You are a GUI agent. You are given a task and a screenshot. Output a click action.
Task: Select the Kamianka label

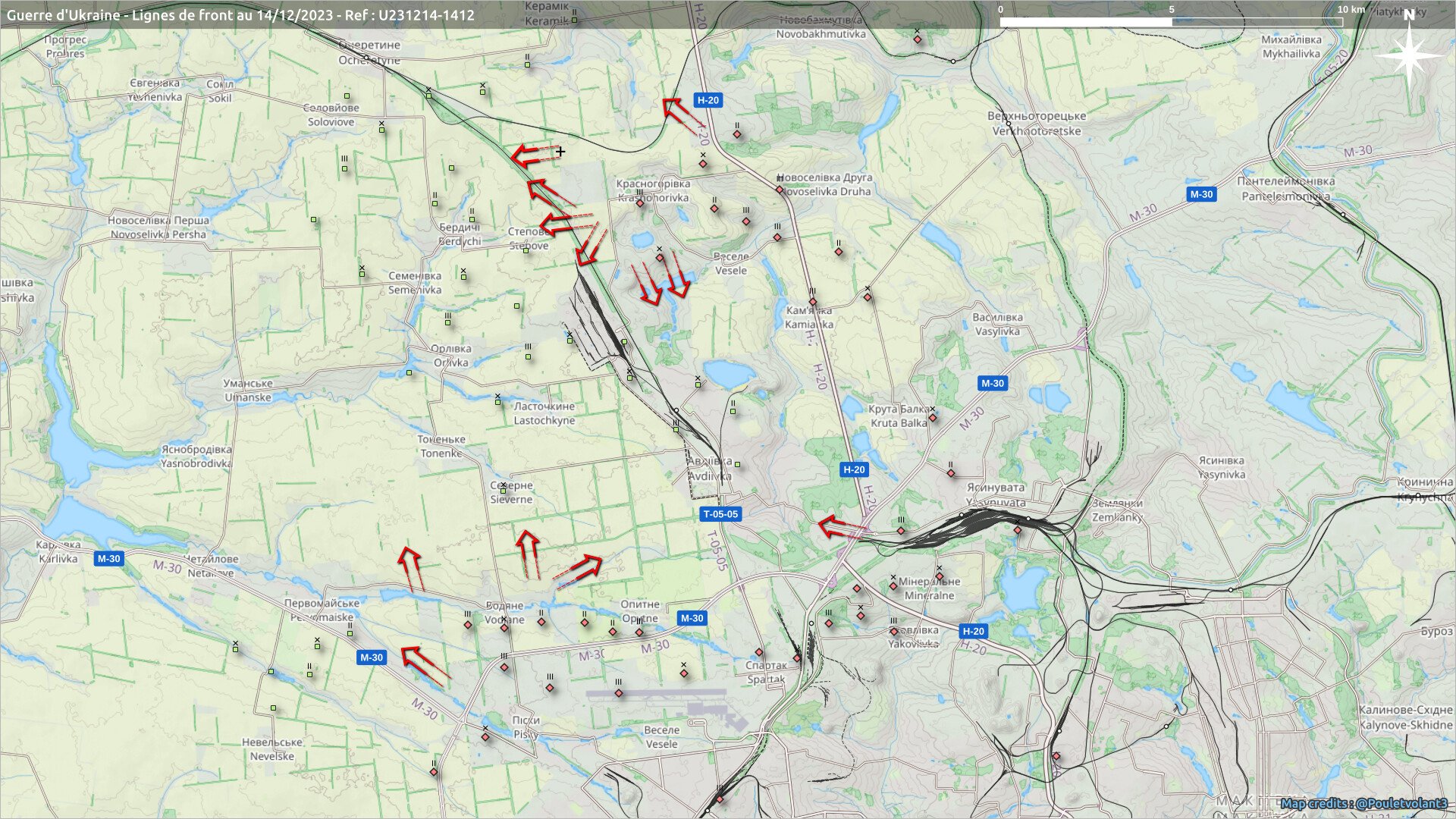(808, 317)
